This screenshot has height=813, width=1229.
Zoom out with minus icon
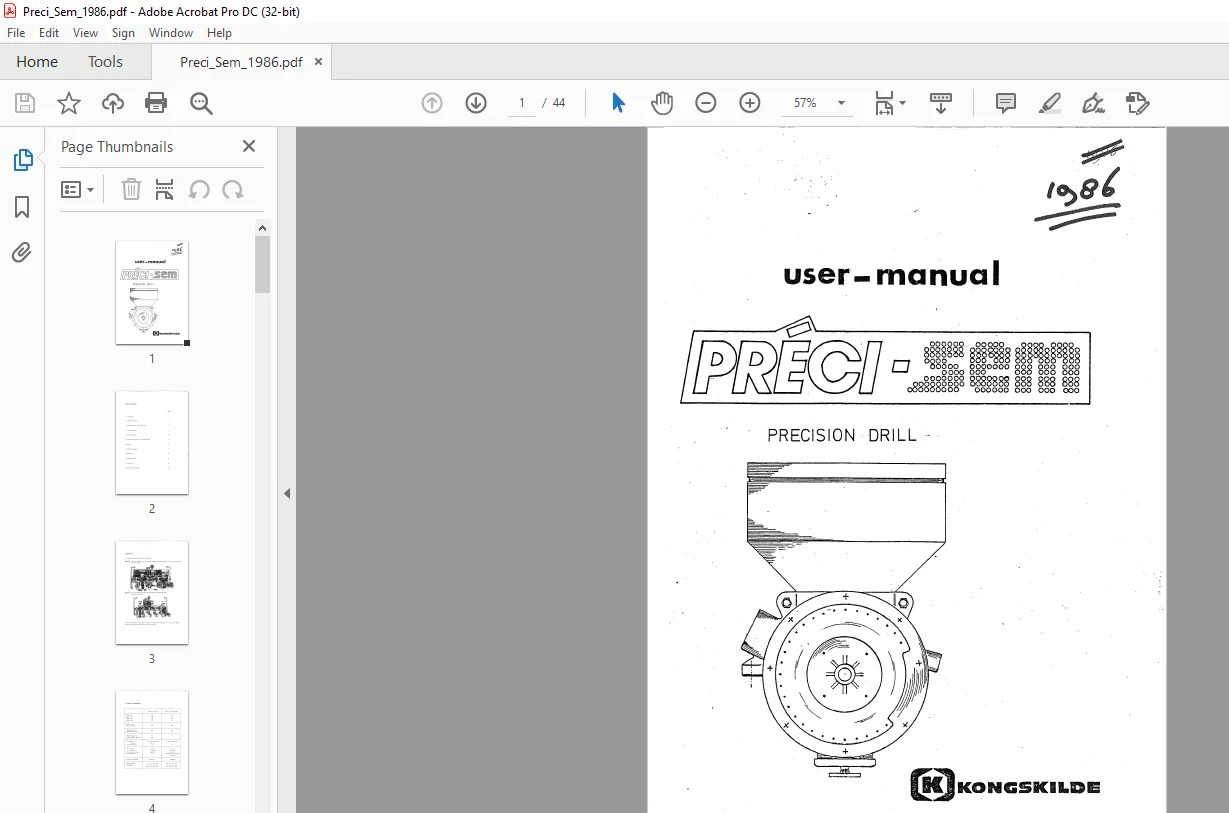(706, 103)
